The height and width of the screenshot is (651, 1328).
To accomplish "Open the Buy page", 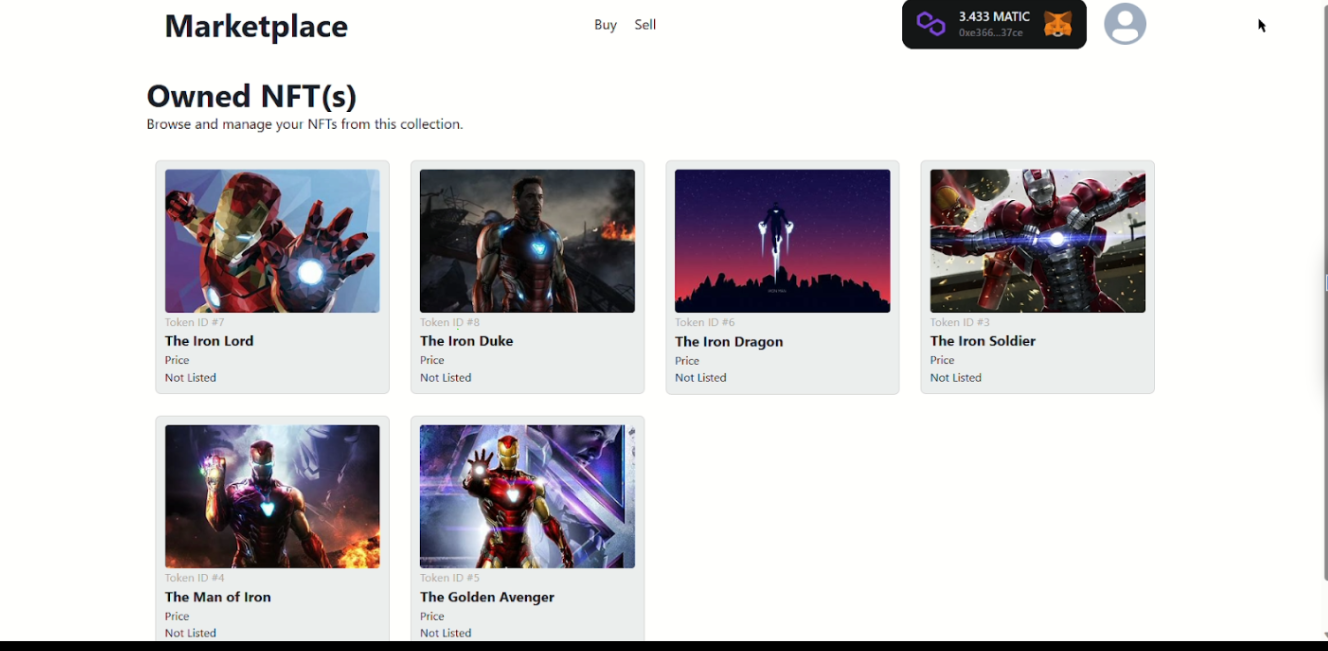I will (605, 25).
